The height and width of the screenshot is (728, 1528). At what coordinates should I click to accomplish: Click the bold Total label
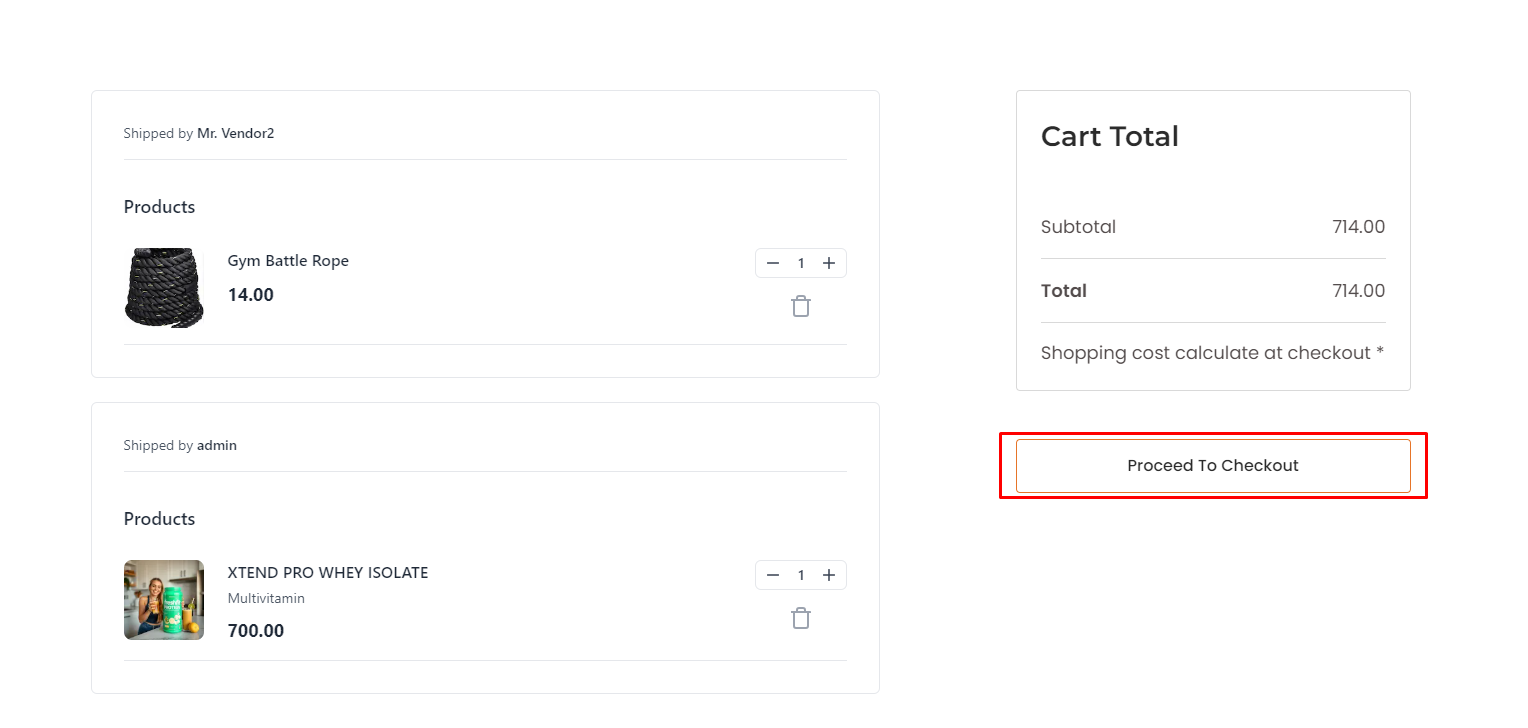[1064, 291]
